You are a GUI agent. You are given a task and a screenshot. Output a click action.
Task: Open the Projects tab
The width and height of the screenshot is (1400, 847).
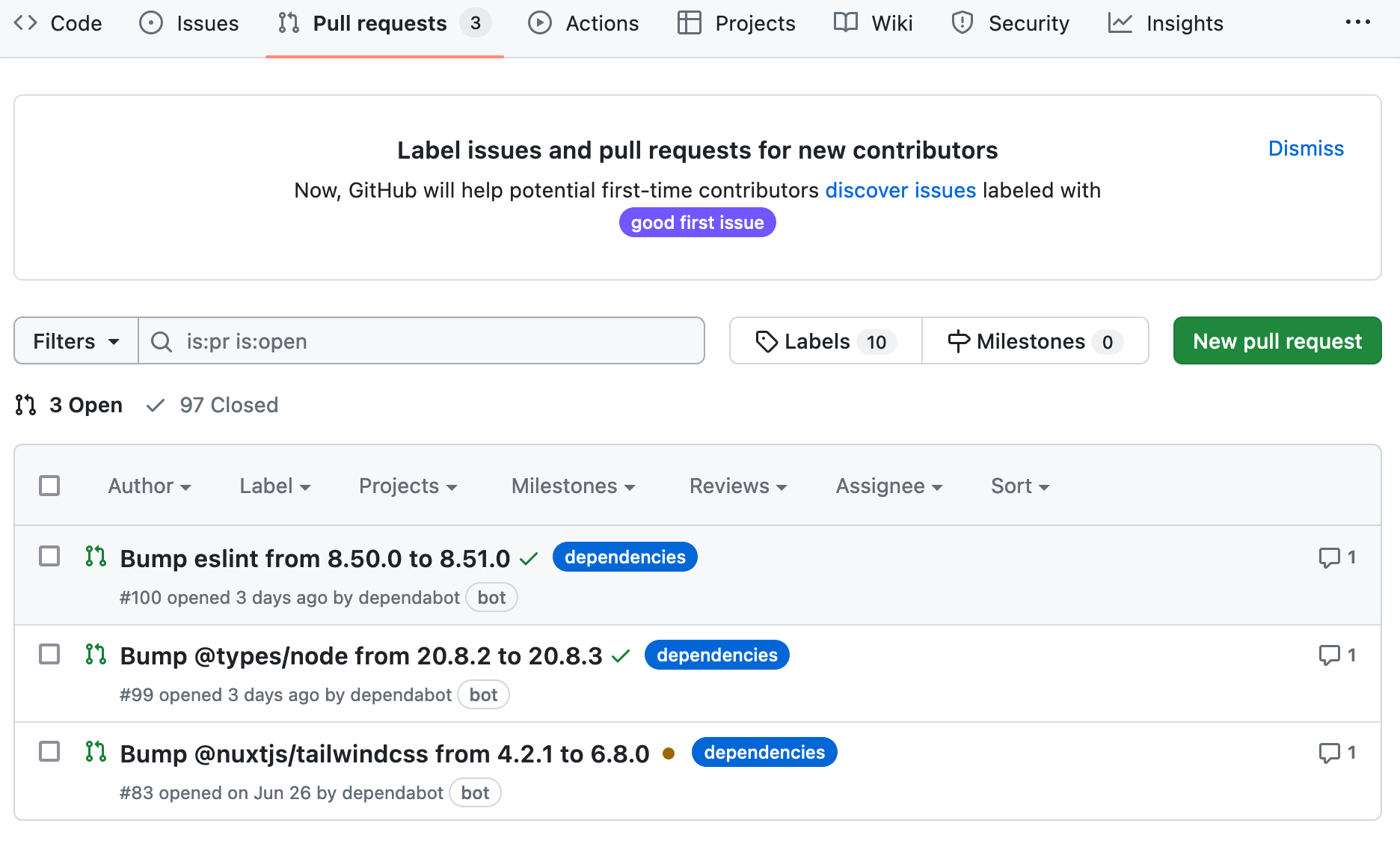[x=737, y=23]
